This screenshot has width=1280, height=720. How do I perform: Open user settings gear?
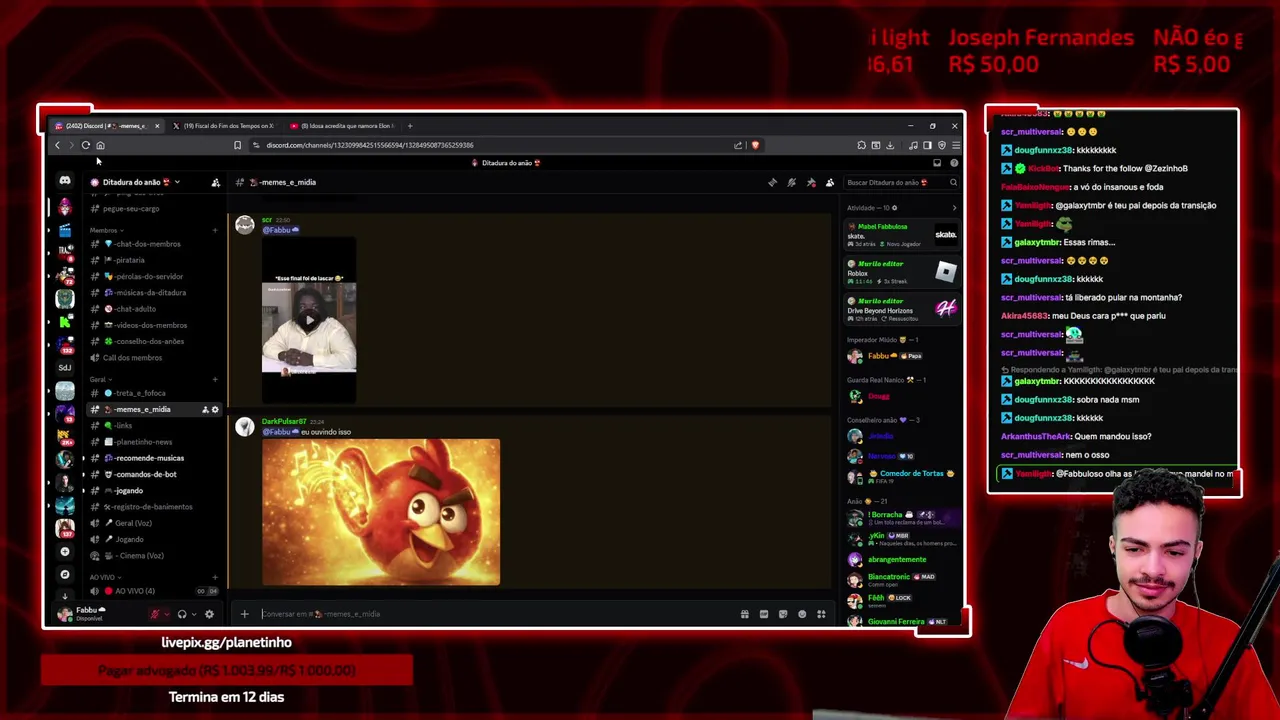[x=209, y=614]
